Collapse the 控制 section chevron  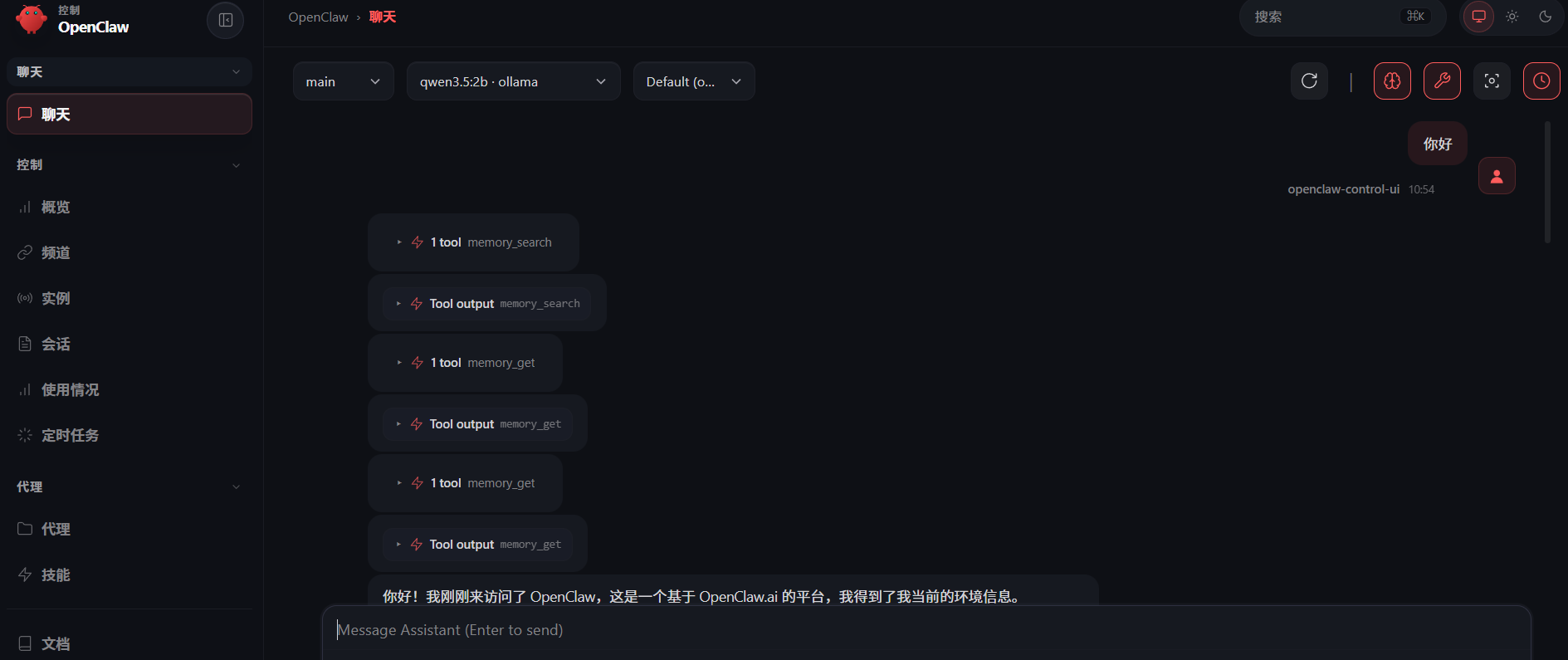[x=237, y=165]
